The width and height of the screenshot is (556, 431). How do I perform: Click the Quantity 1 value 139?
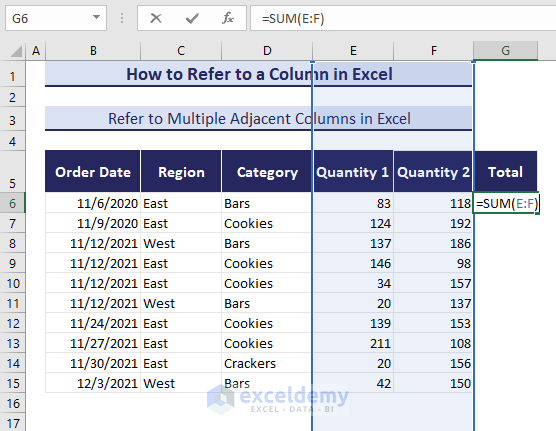click(x=353, y=323)
